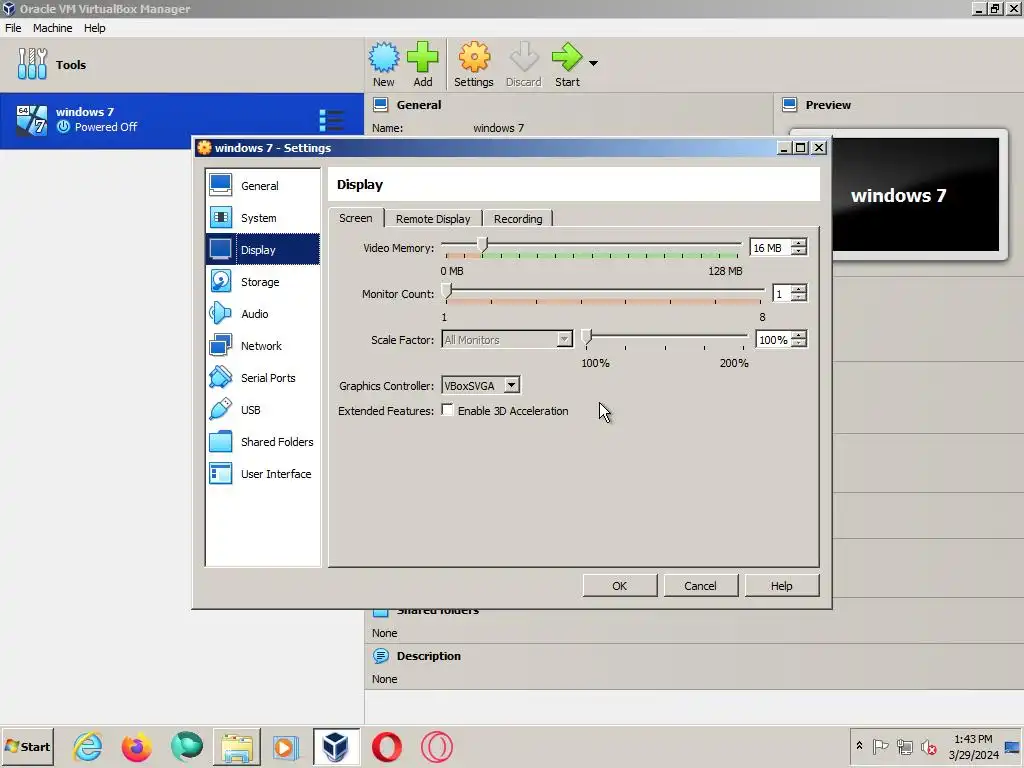Click the Discard toolbar icon
This screenshot has height=768, width=1024.
click(523, 64)
